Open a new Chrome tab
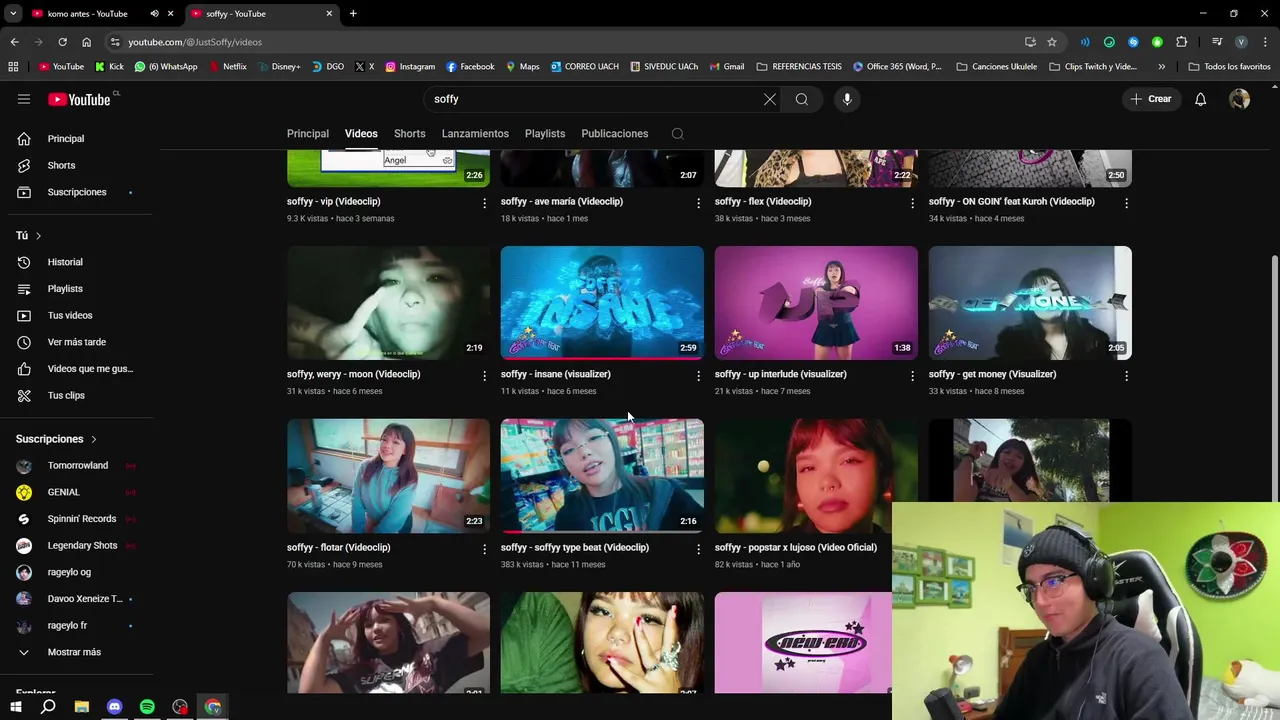 pos(353,14)
